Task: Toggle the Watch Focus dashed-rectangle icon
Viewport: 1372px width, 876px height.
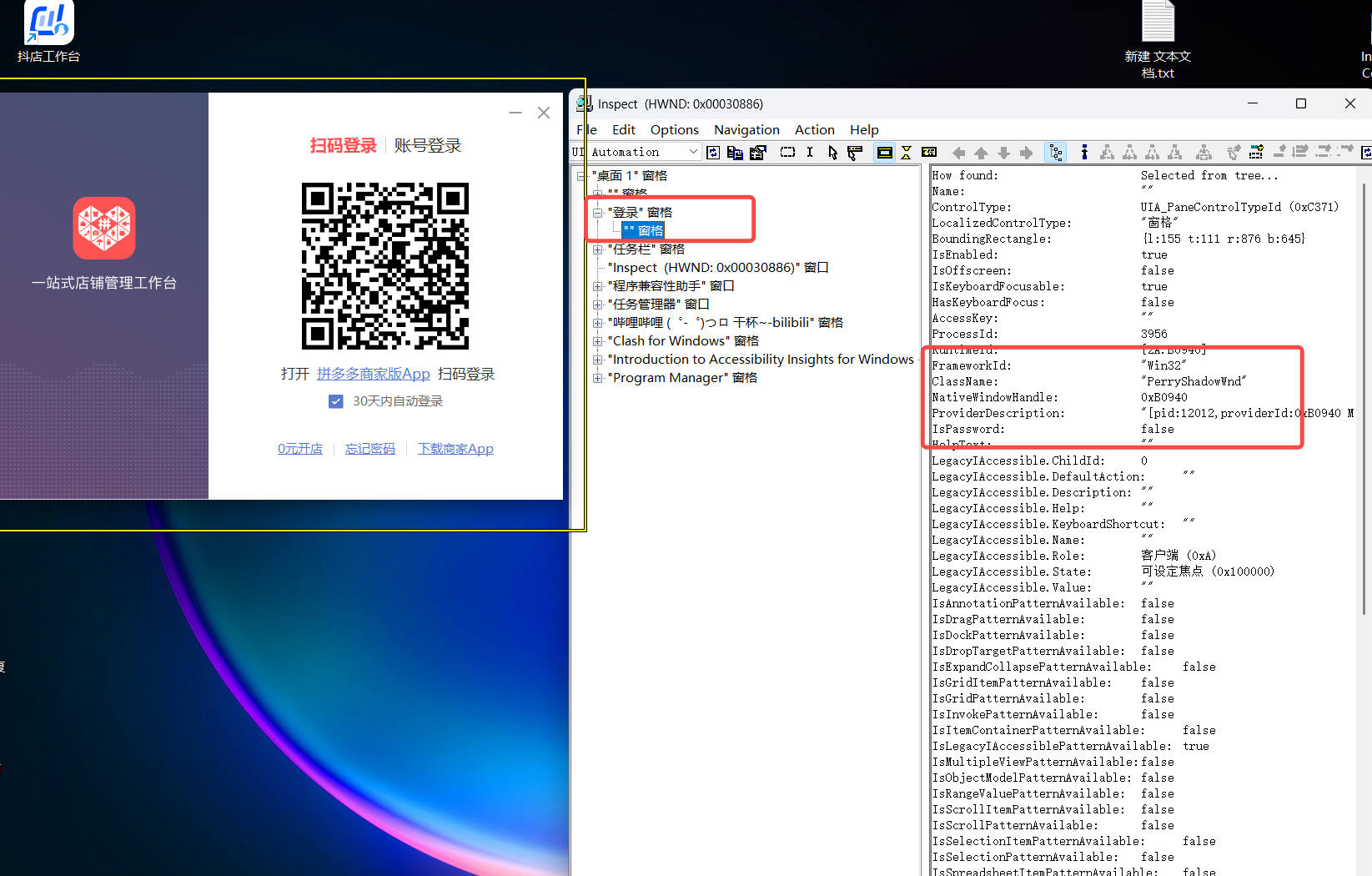Action: pyautogui.click(x=787, y=152)
